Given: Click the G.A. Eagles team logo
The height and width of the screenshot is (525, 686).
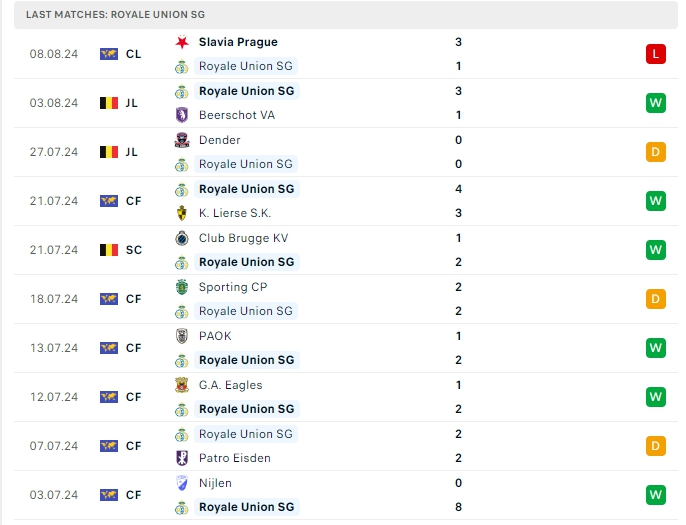Looking at the screenshot, I should [x=182, y=385].
